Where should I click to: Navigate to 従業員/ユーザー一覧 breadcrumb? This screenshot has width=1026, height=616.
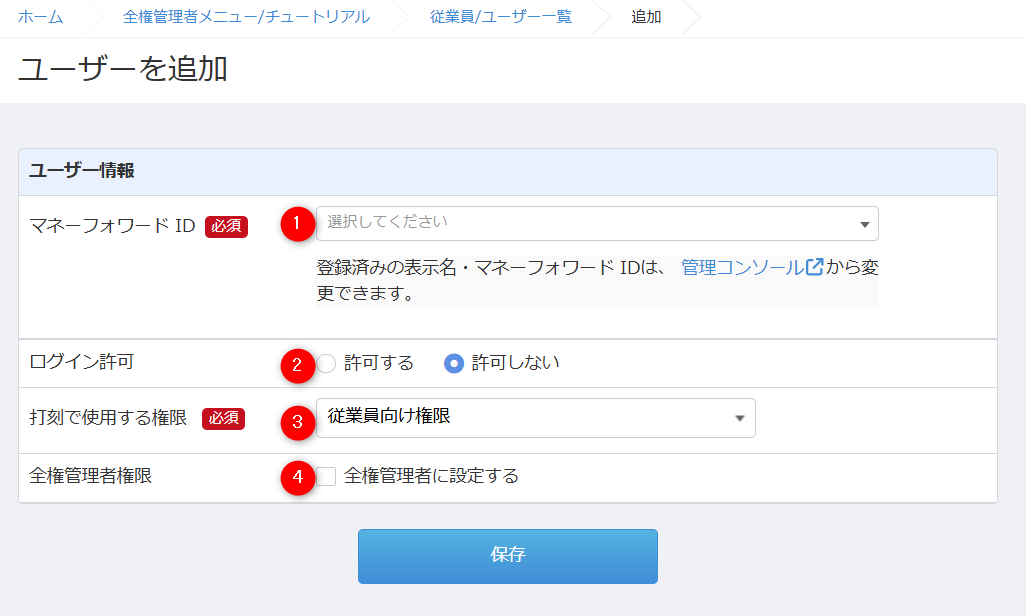coord(501,17)
